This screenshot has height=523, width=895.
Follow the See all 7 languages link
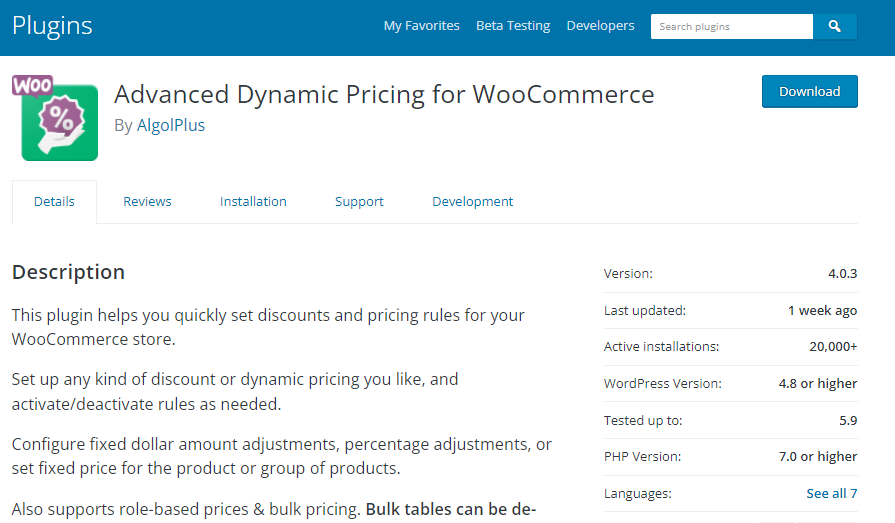click(x=831, y=493)
